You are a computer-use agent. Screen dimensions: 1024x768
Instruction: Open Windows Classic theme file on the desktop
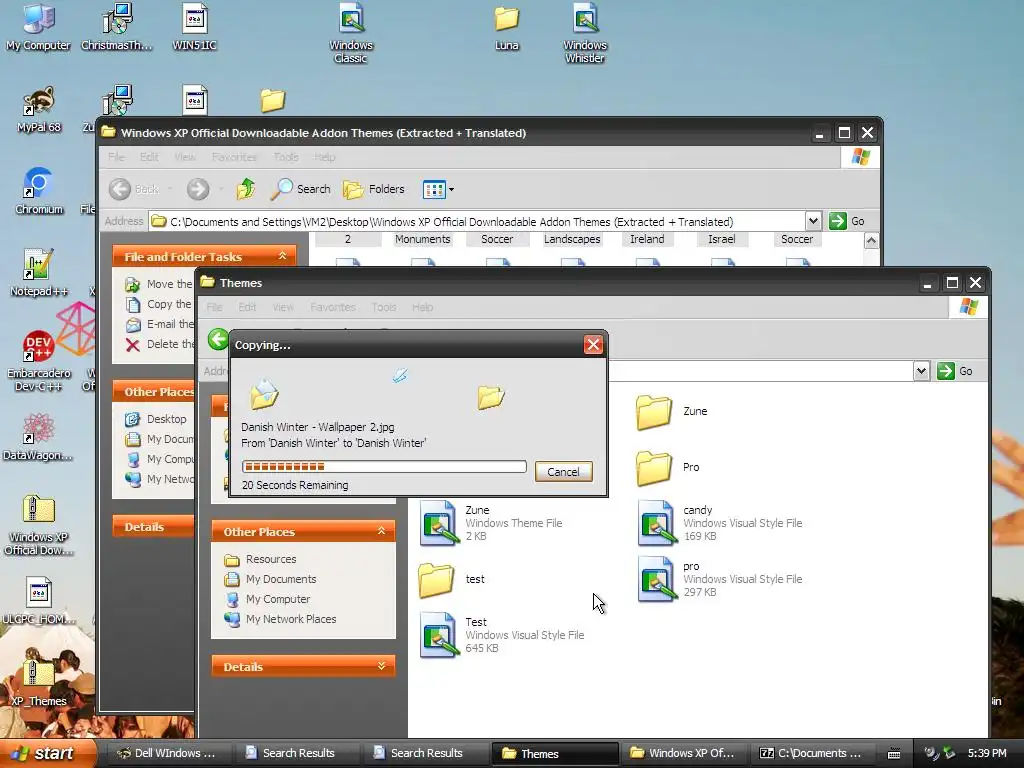[x=351, y=33]
